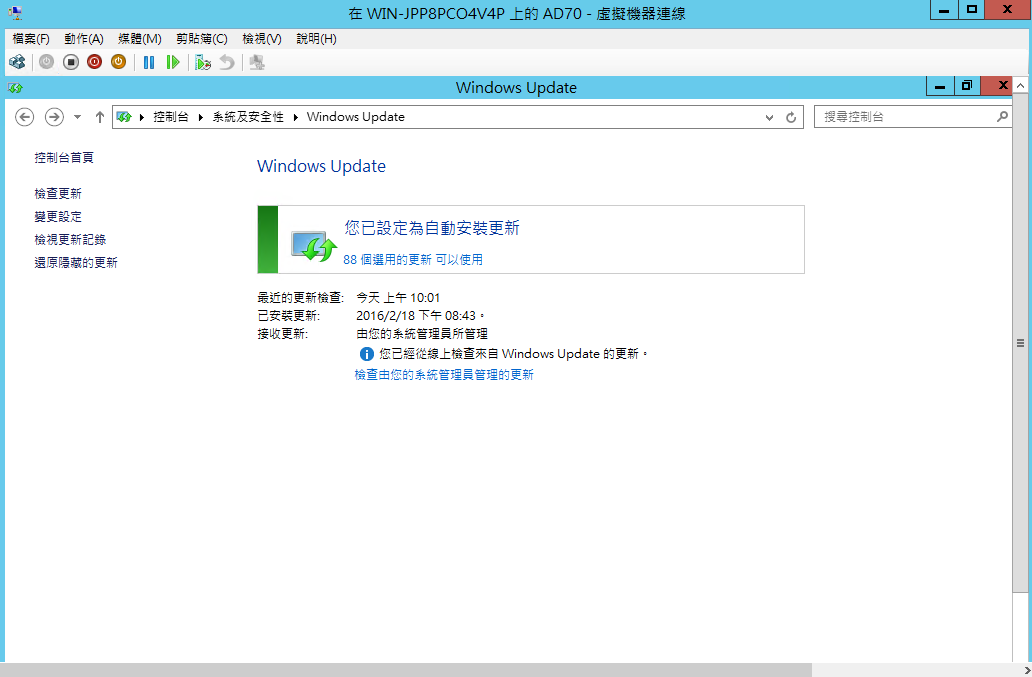Click the horizontal scroll right arrow
Viewport: 1032px width, 677px height.
(x=1027, y=670)
